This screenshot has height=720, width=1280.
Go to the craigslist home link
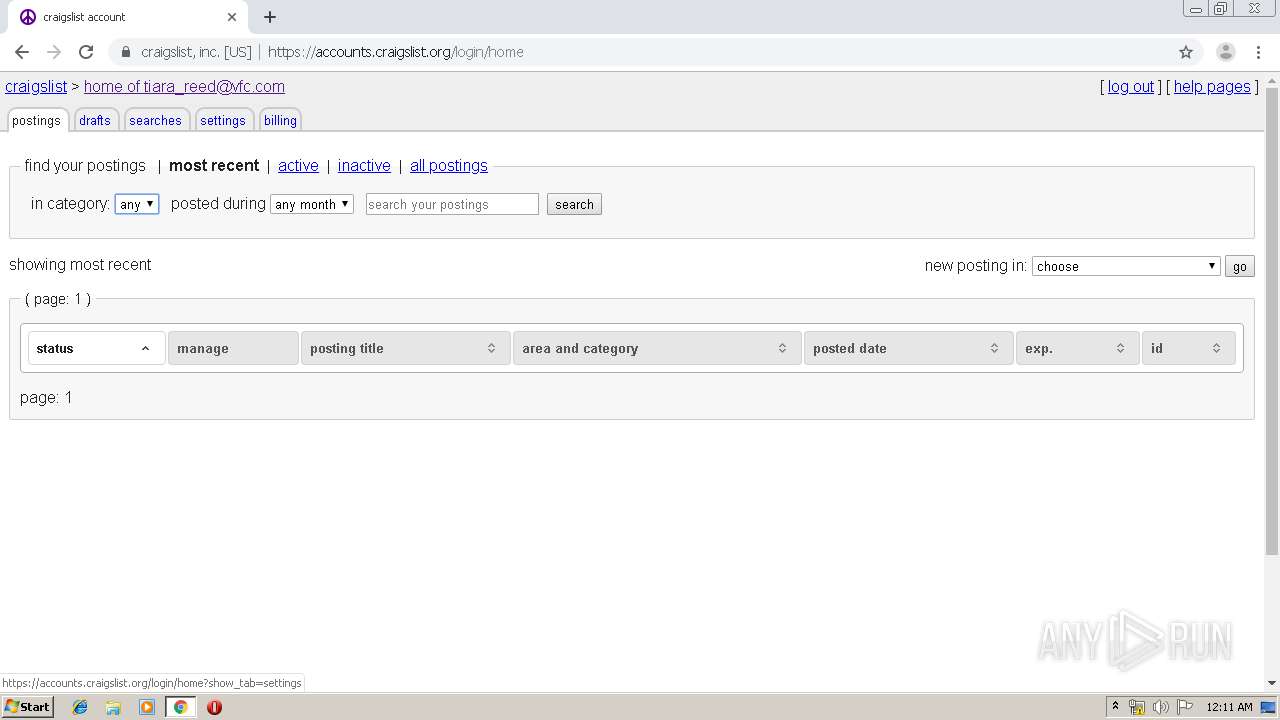[36, 86]
